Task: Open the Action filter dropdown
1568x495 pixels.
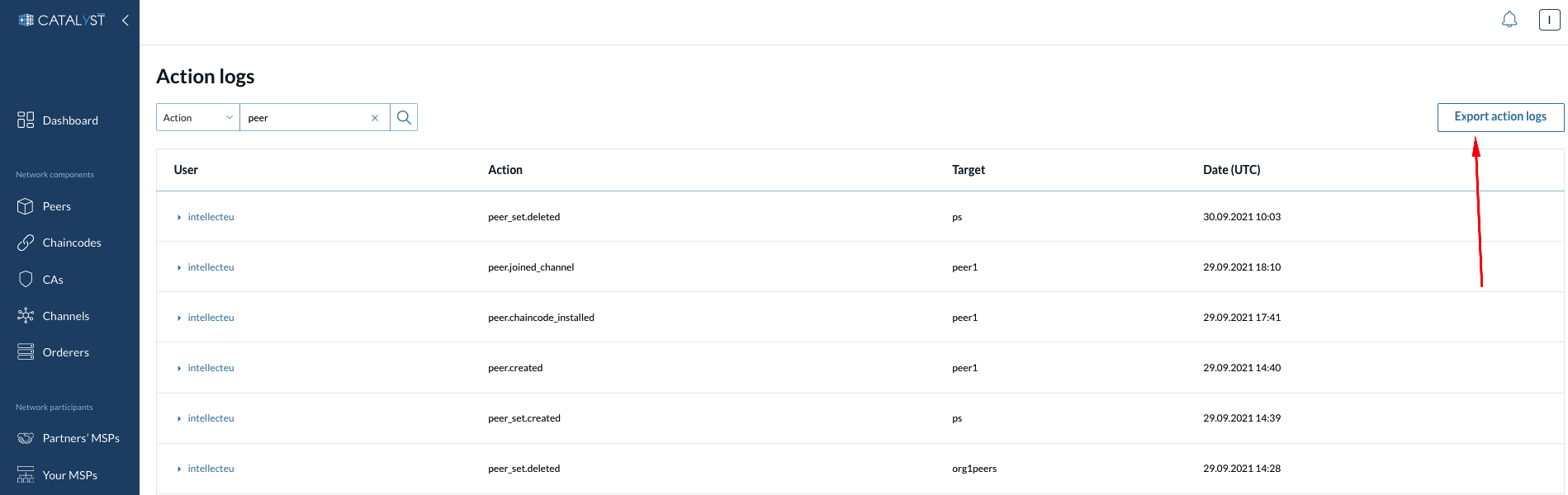Action: pos(198,117)
